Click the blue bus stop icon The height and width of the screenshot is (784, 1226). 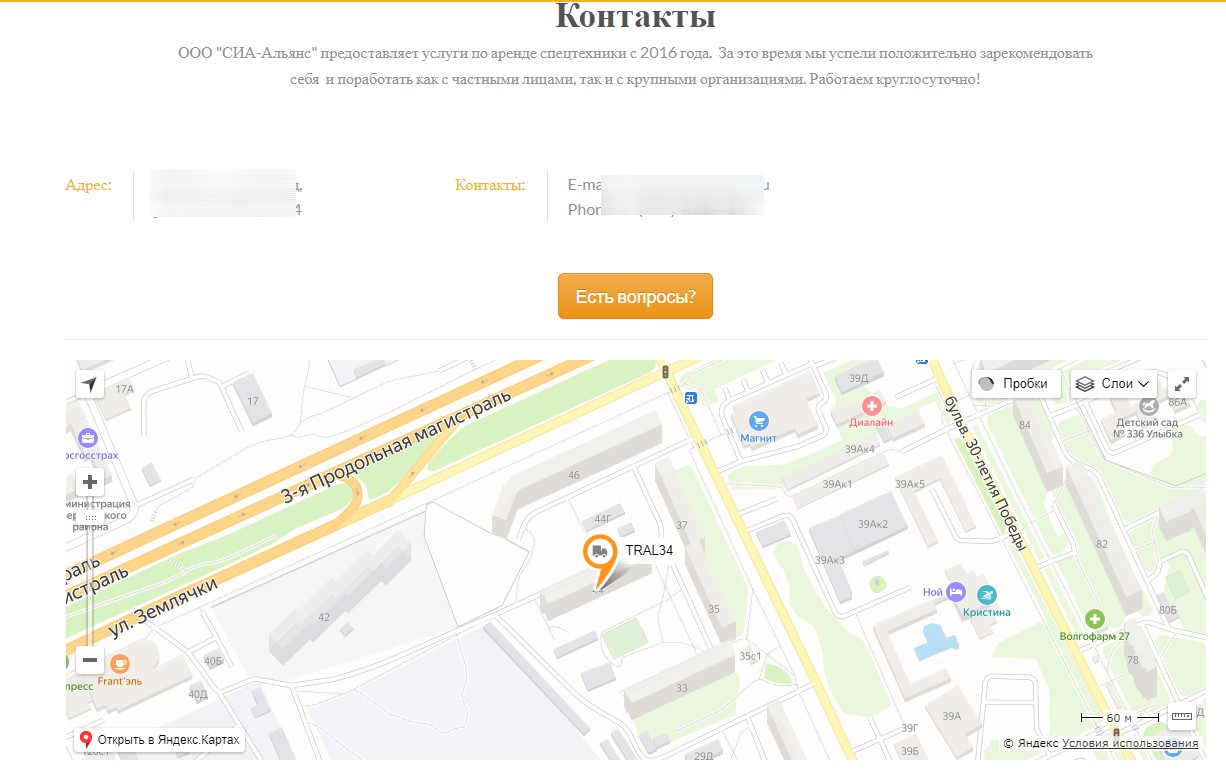click(x=689, y=398)
